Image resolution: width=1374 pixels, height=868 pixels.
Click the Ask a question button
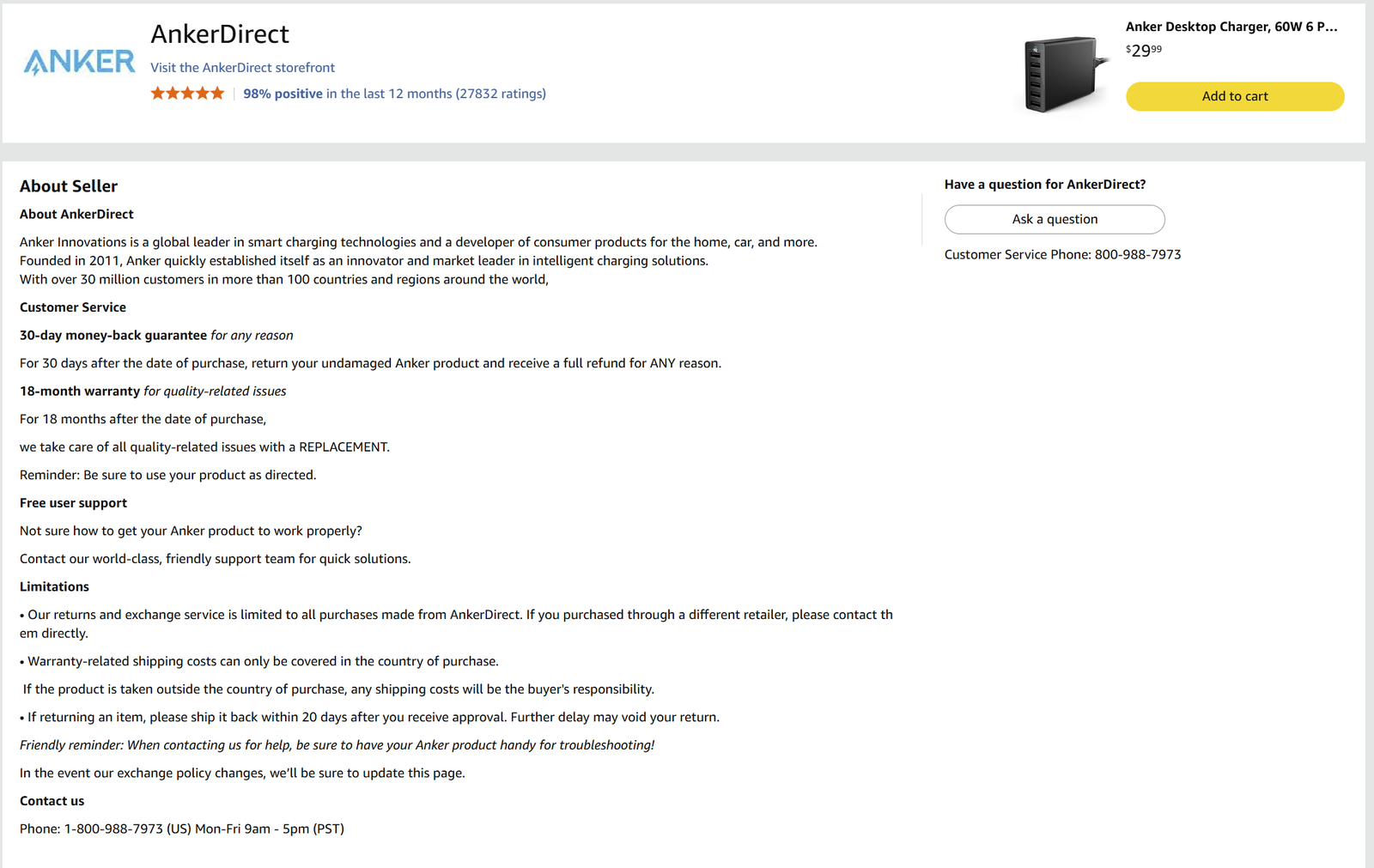click(x=1055, y=219)
